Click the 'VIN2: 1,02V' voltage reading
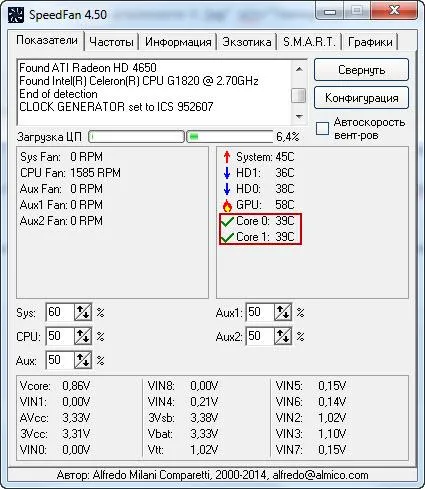 pyautogui.click(x=311, y=418)
